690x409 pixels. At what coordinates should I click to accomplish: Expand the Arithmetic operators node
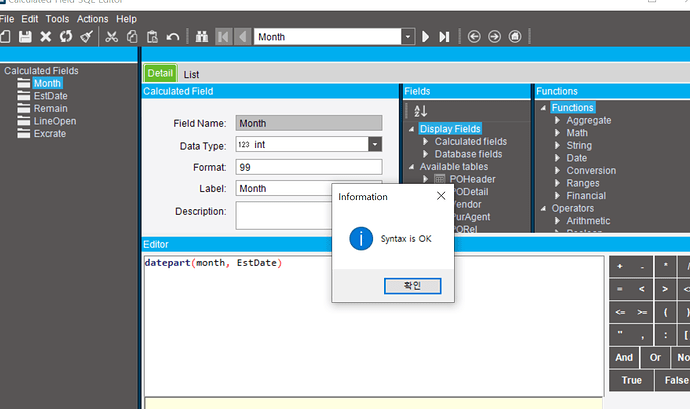tap(558, 221)
